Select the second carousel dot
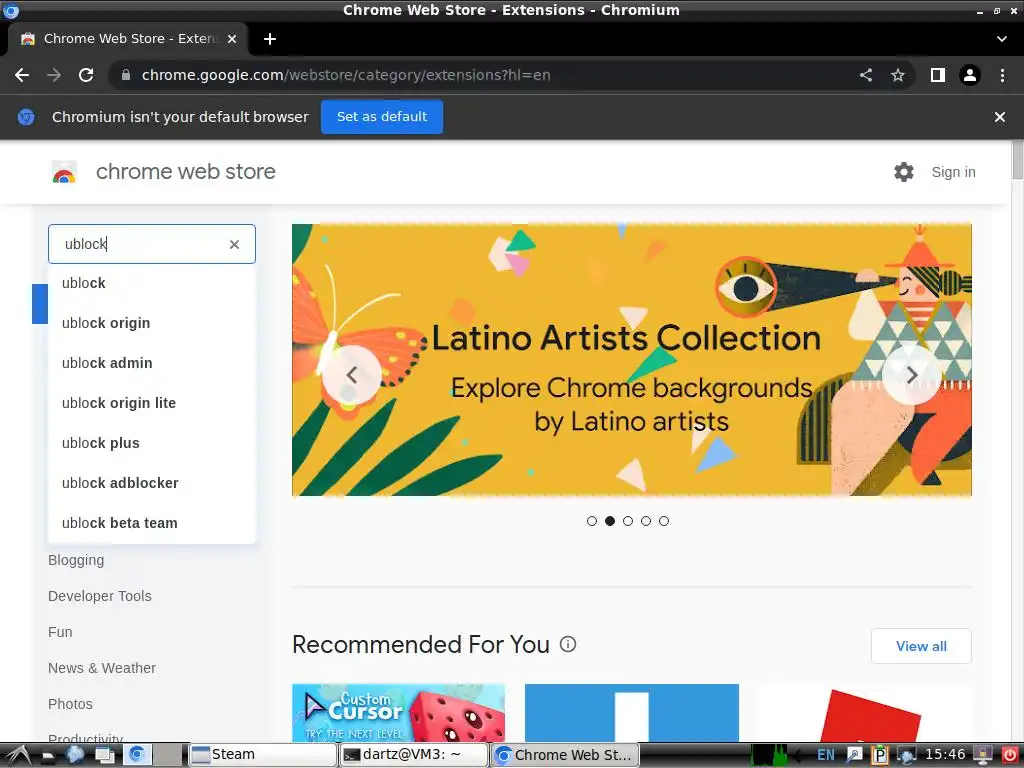The height and width of the screenshot is (768, 1024). 610,521
